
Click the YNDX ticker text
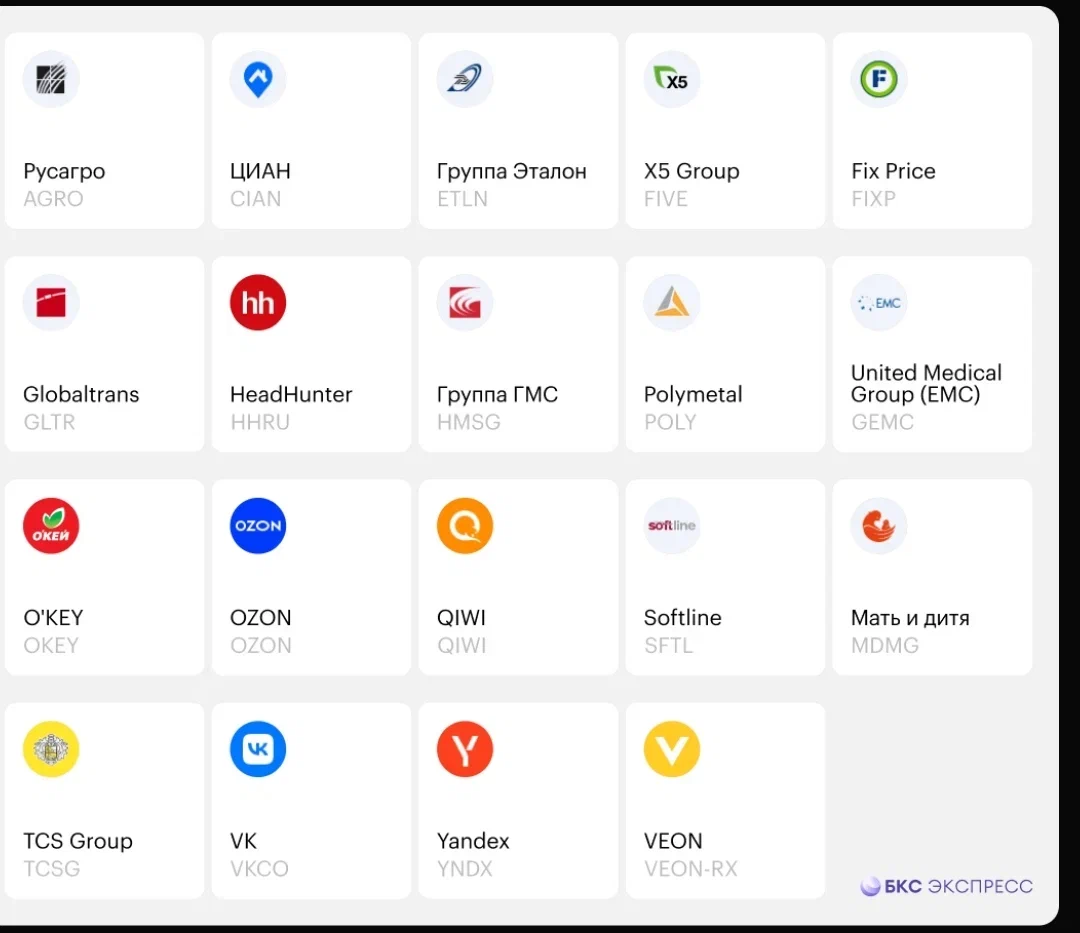[464, 869]
